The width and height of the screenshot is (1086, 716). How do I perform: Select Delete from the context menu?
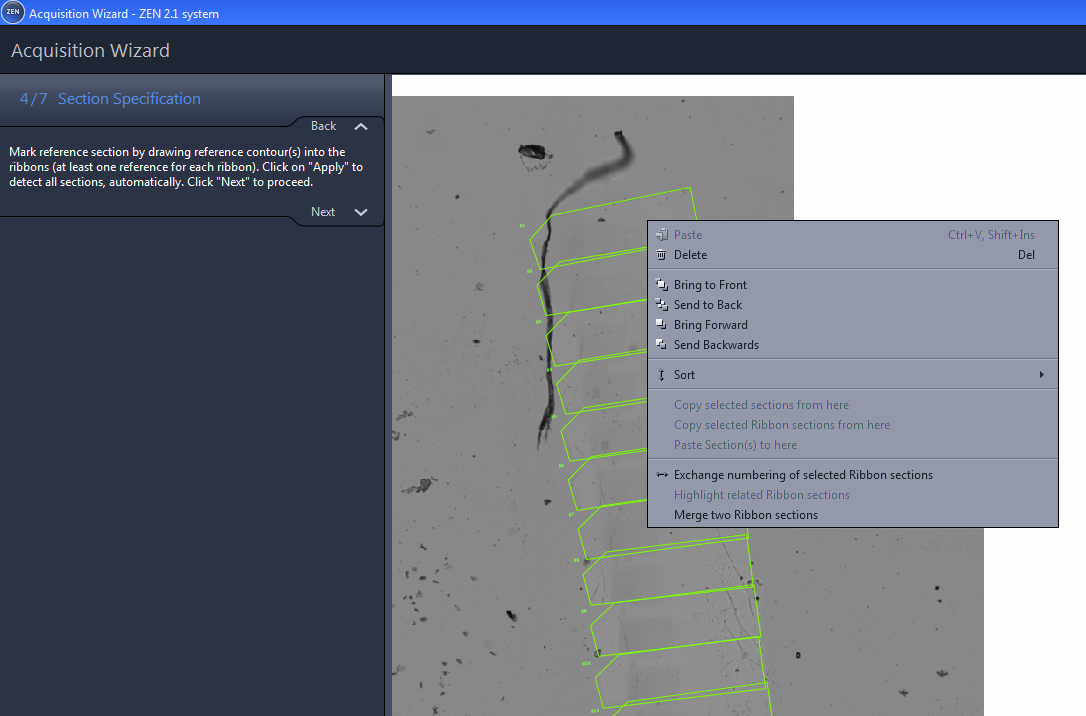click(692, 255)
